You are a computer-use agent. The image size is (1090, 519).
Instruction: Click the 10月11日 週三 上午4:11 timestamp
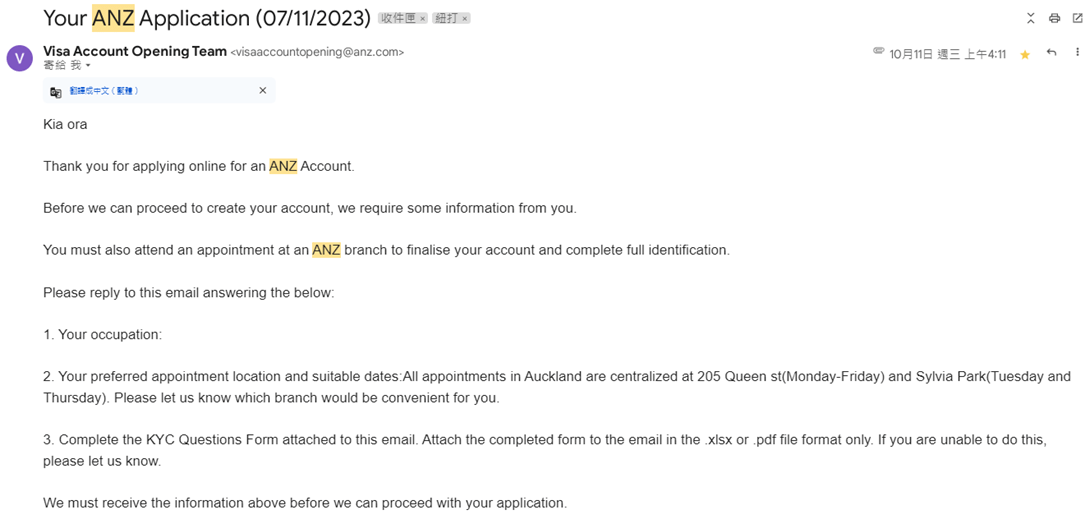tap(948, 54)
